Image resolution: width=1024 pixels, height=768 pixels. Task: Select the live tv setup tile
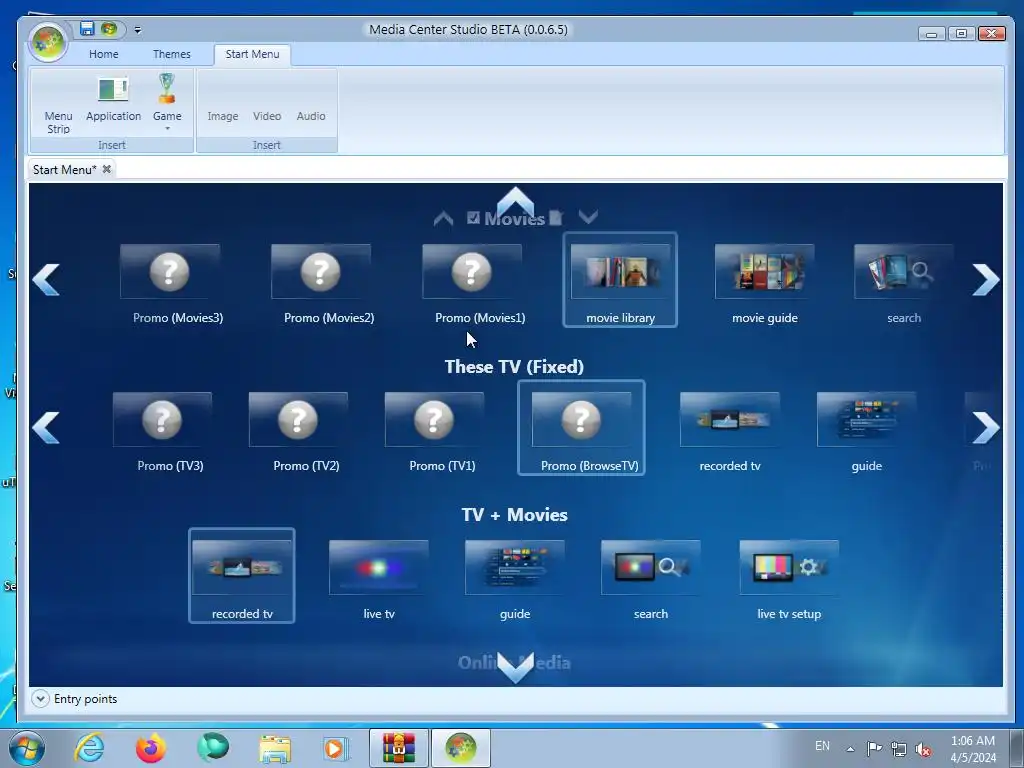pyautogui.click(x=789, y=581)
